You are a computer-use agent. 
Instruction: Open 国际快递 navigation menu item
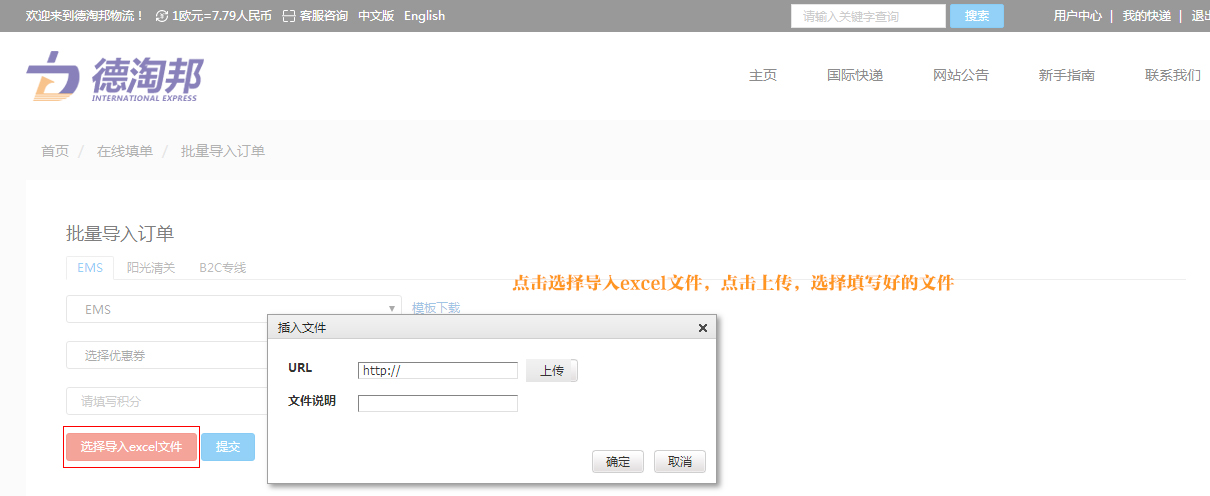855,75
